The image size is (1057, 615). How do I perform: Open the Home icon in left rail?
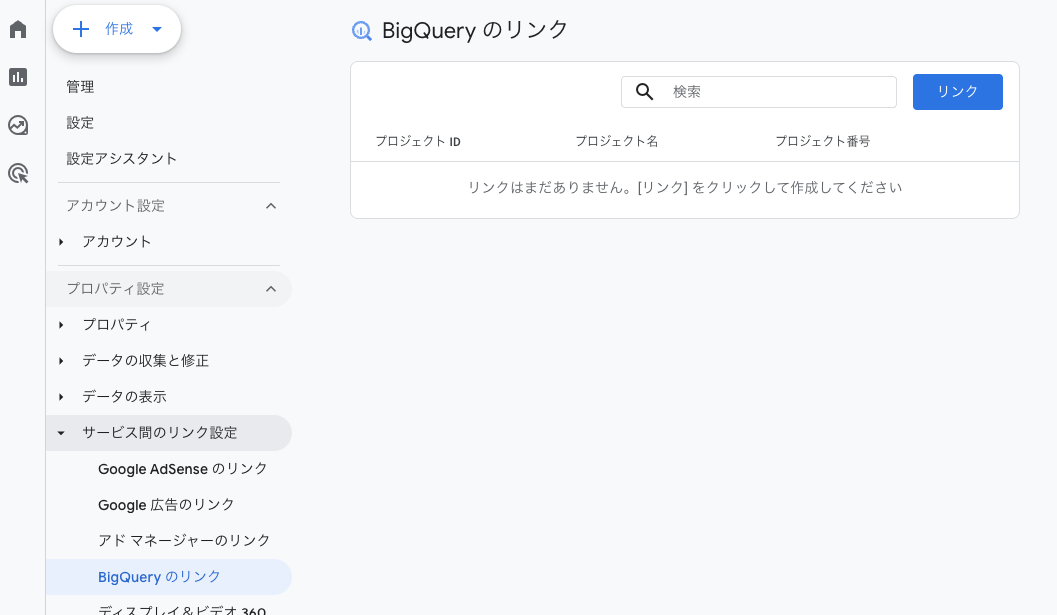point(18,29)
